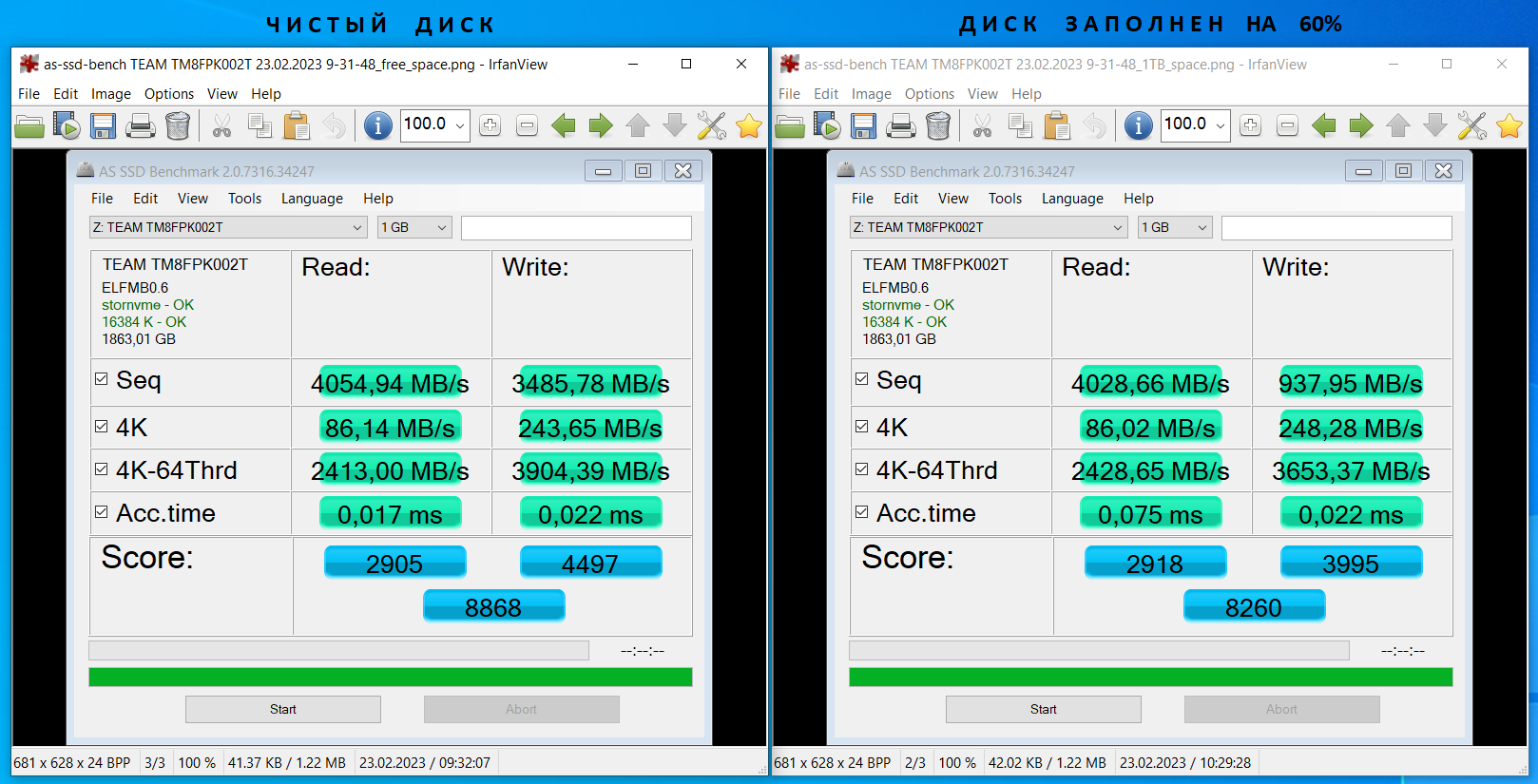Open the Z: TEAM drive dropdown in 1TB_space benchmark

[989, 227]
